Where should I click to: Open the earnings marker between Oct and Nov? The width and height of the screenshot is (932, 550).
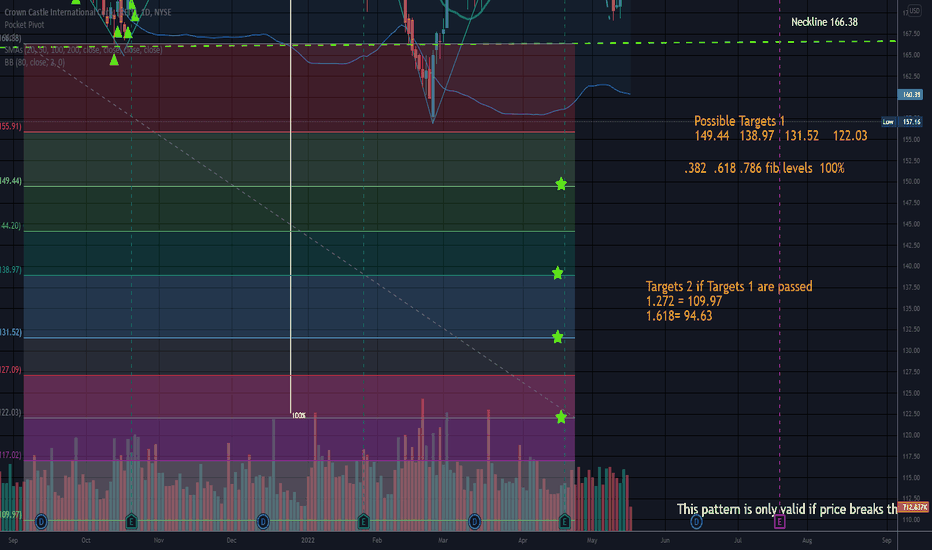131,522
